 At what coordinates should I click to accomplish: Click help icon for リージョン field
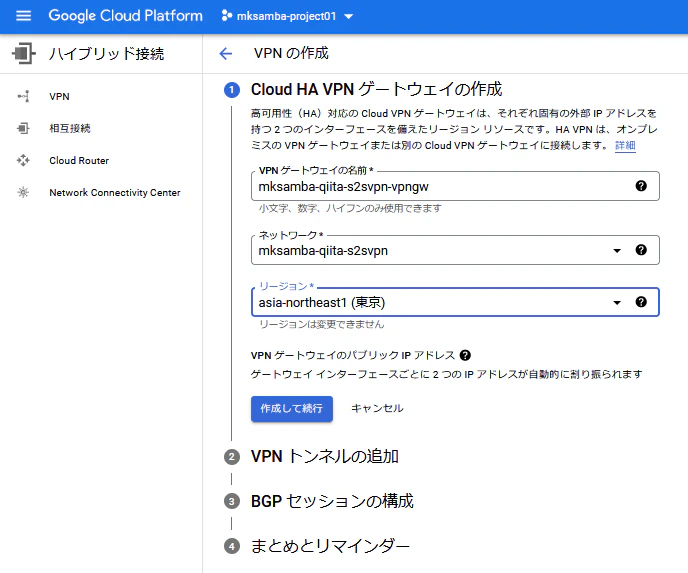click(x=641, y=302)
